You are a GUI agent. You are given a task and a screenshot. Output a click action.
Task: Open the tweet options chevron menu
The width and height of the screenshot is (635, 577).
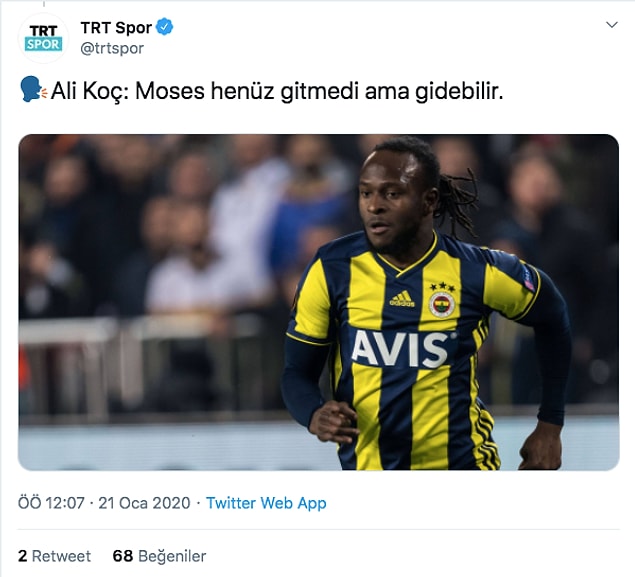[612, 25]
